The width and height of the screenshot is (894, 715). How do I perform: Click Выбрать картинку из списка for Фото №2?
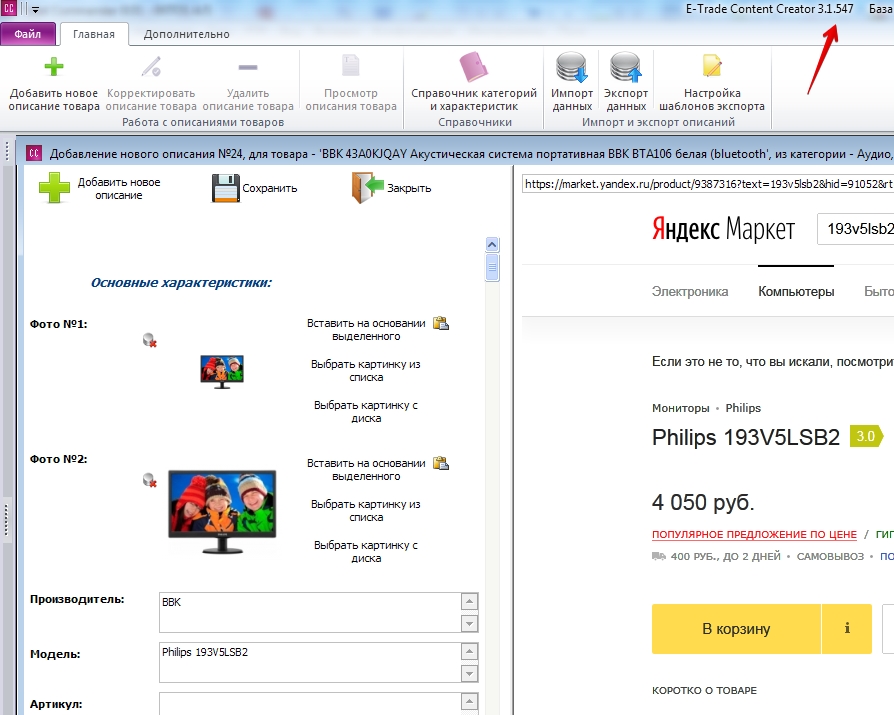coord(366,510)
